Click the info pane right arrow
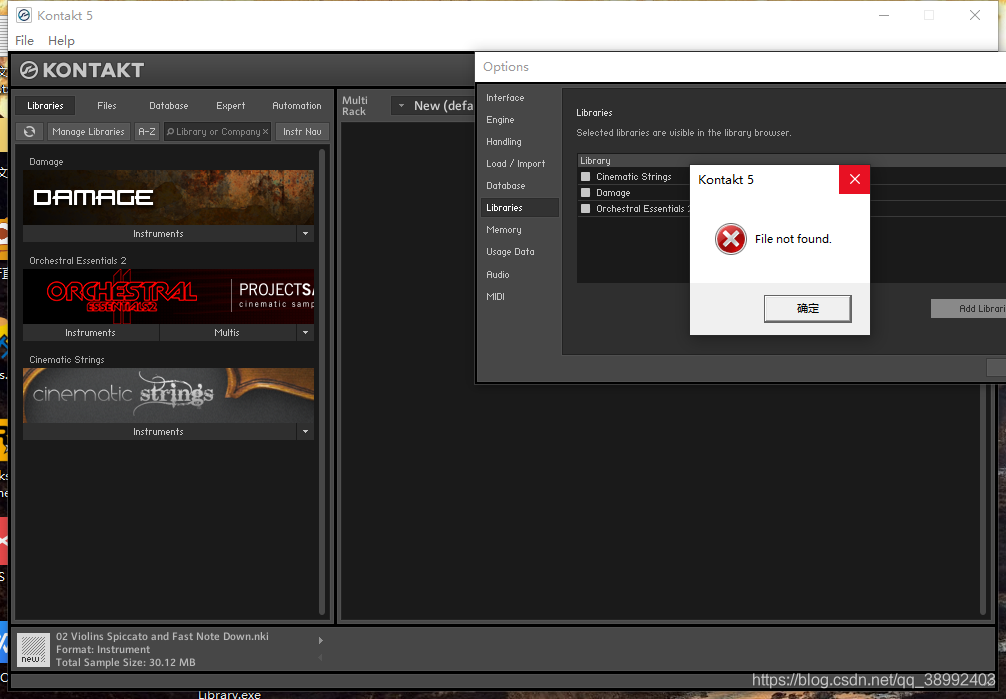 [x=321, y=640]
